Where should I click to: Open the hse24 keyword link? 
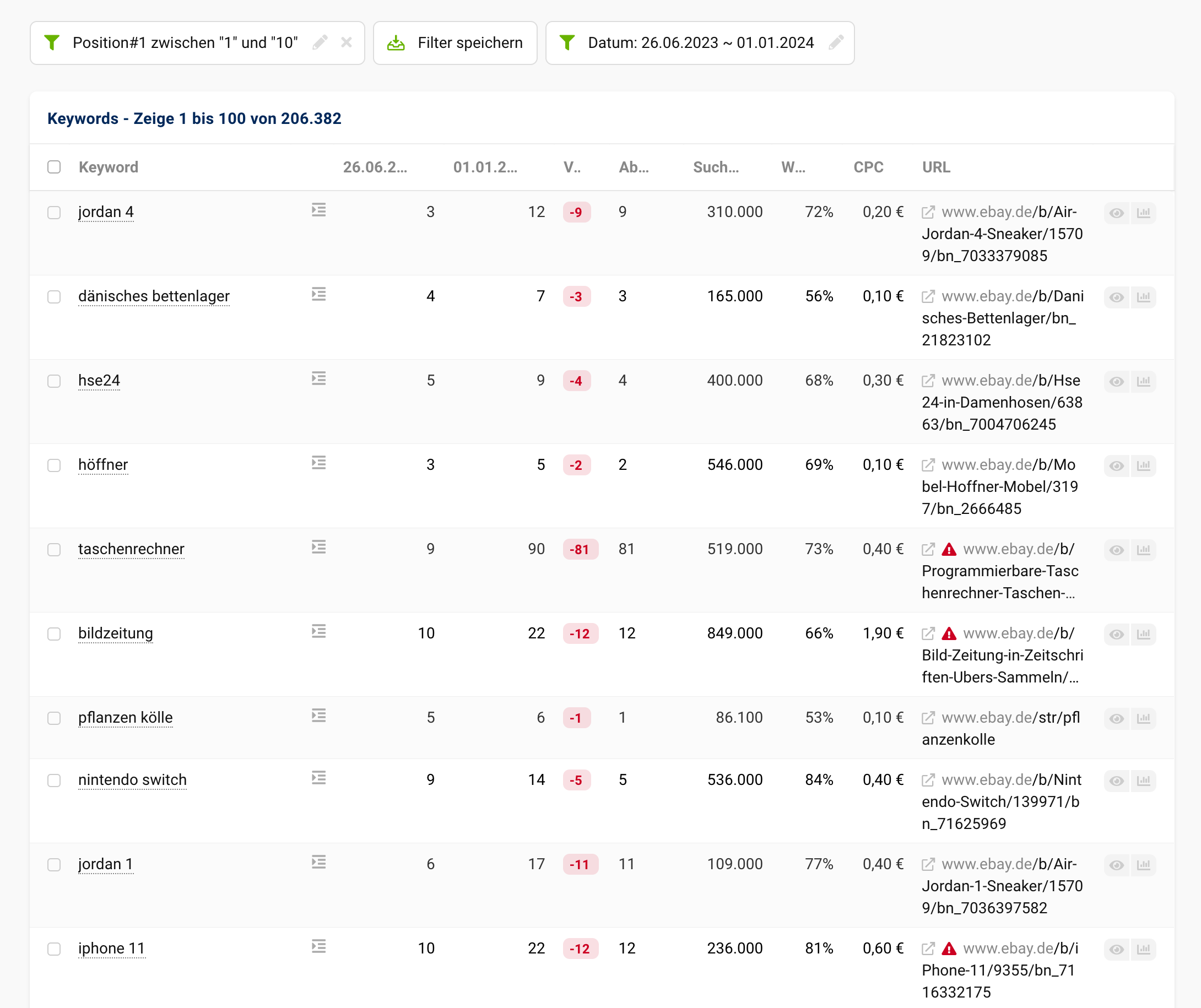99,381
